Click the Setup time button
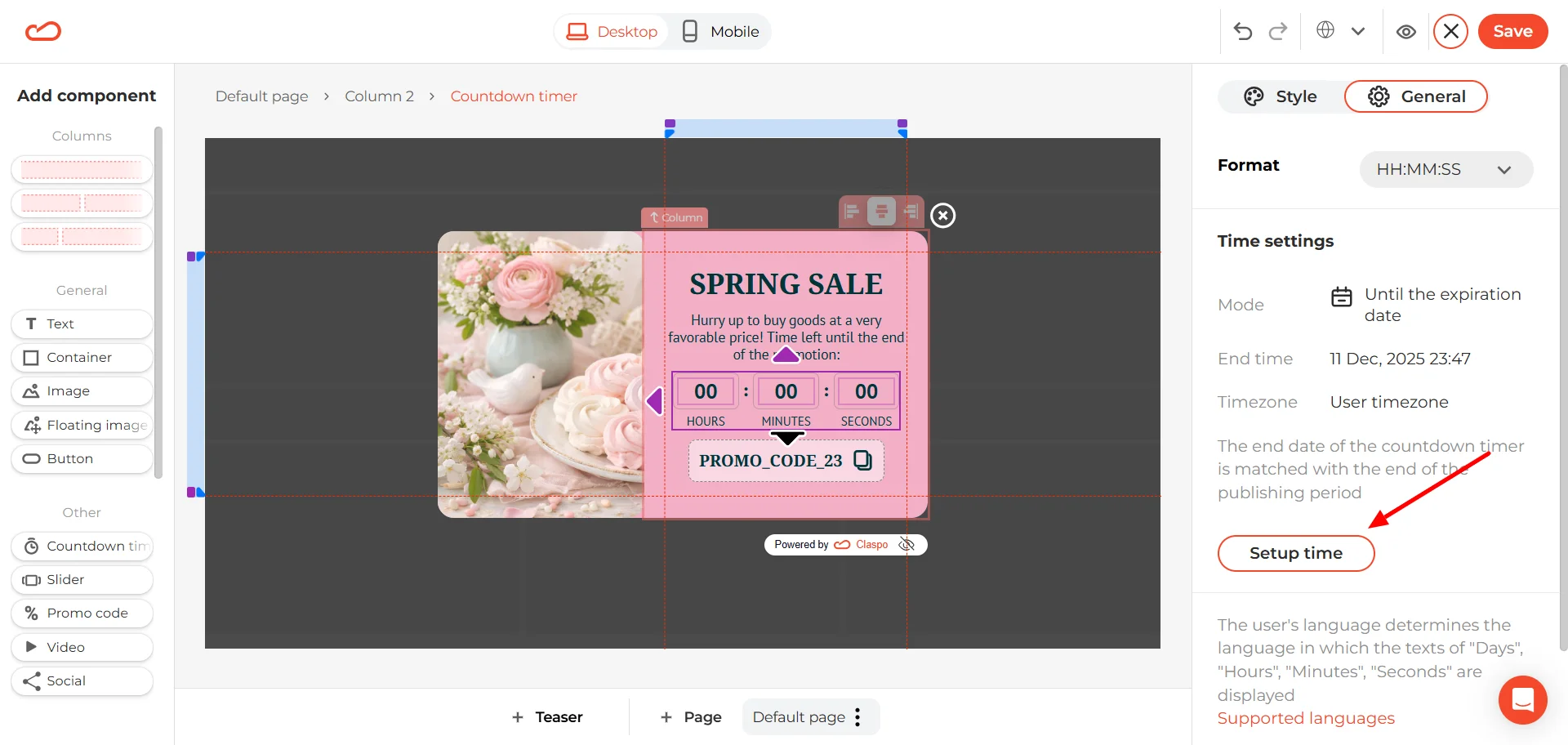Screen dimensions: 1568x745 pos(1295,553)
